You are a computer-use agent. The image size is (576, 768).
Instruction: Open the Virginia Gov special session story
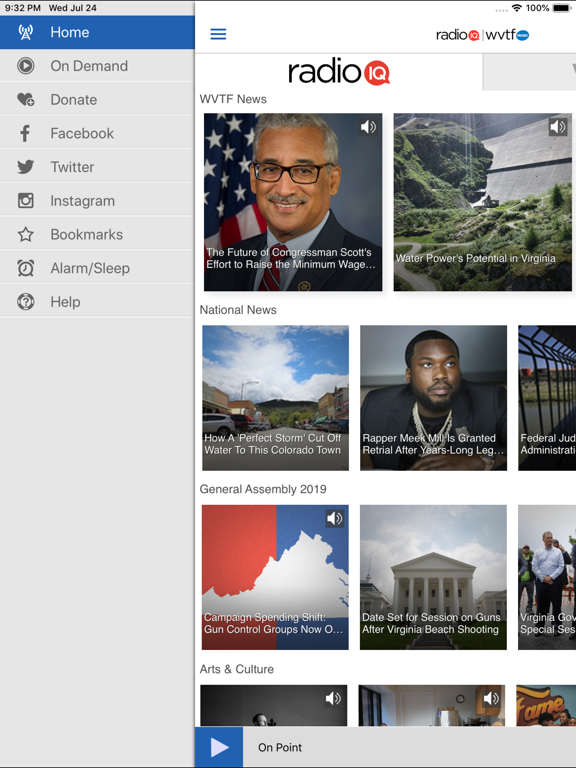(x=547, y=577)
